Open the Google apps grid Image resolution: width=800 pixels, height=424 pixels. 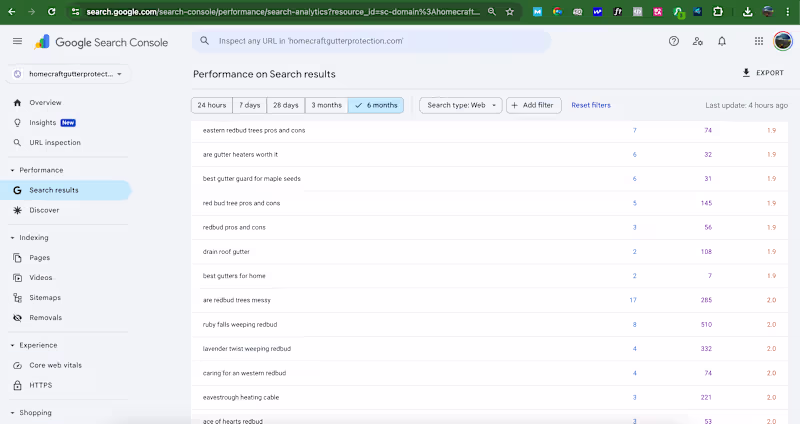point(759,41)
